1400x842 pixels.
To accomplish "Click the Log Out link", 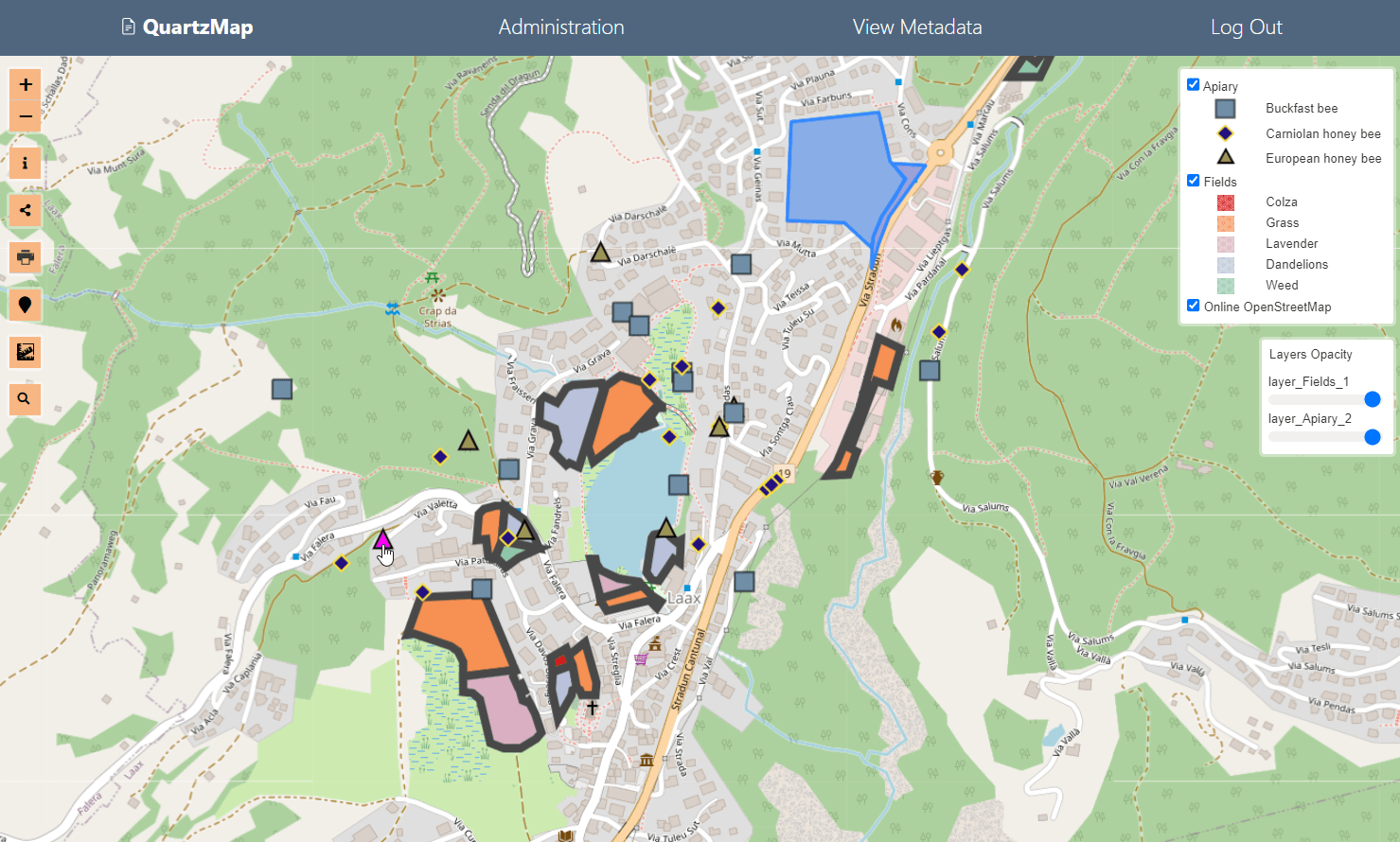I will click(x=1246, y=27).
